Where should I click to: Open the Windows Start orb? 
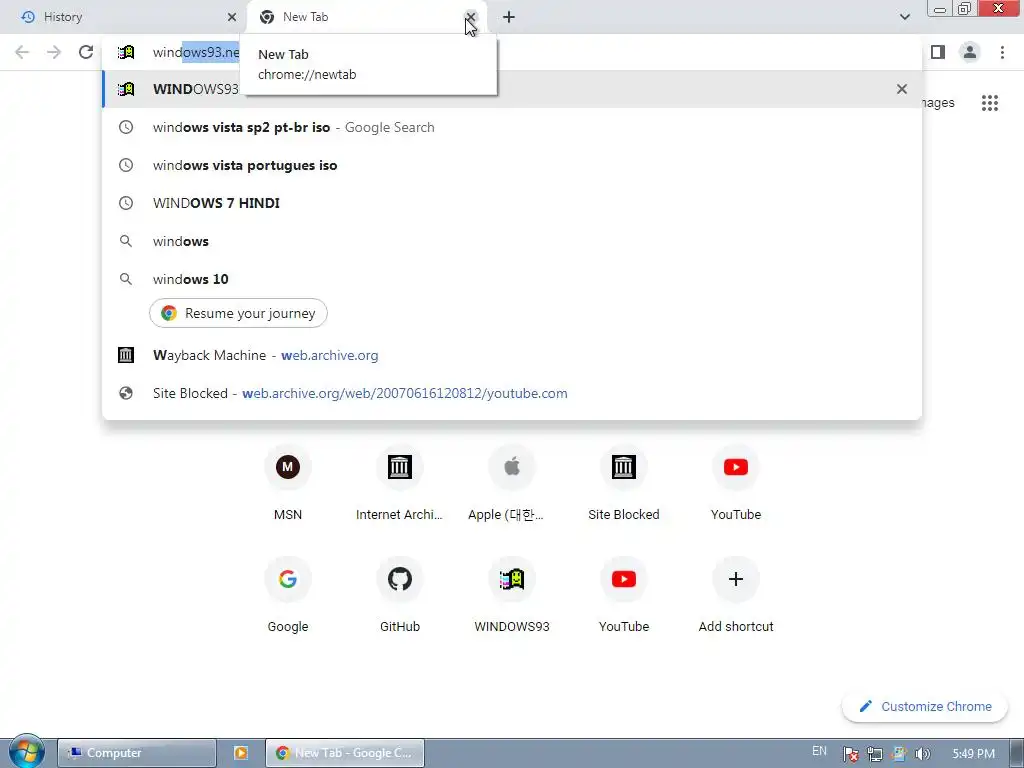(26, 752)
